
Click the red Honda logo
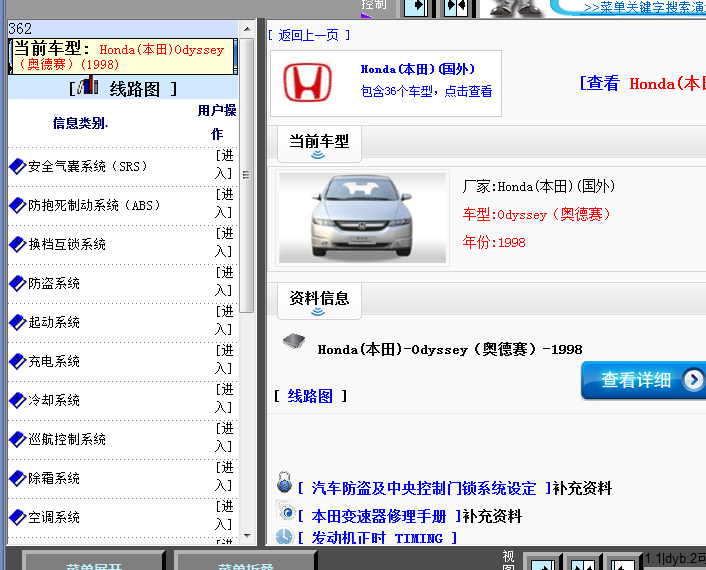308,82
